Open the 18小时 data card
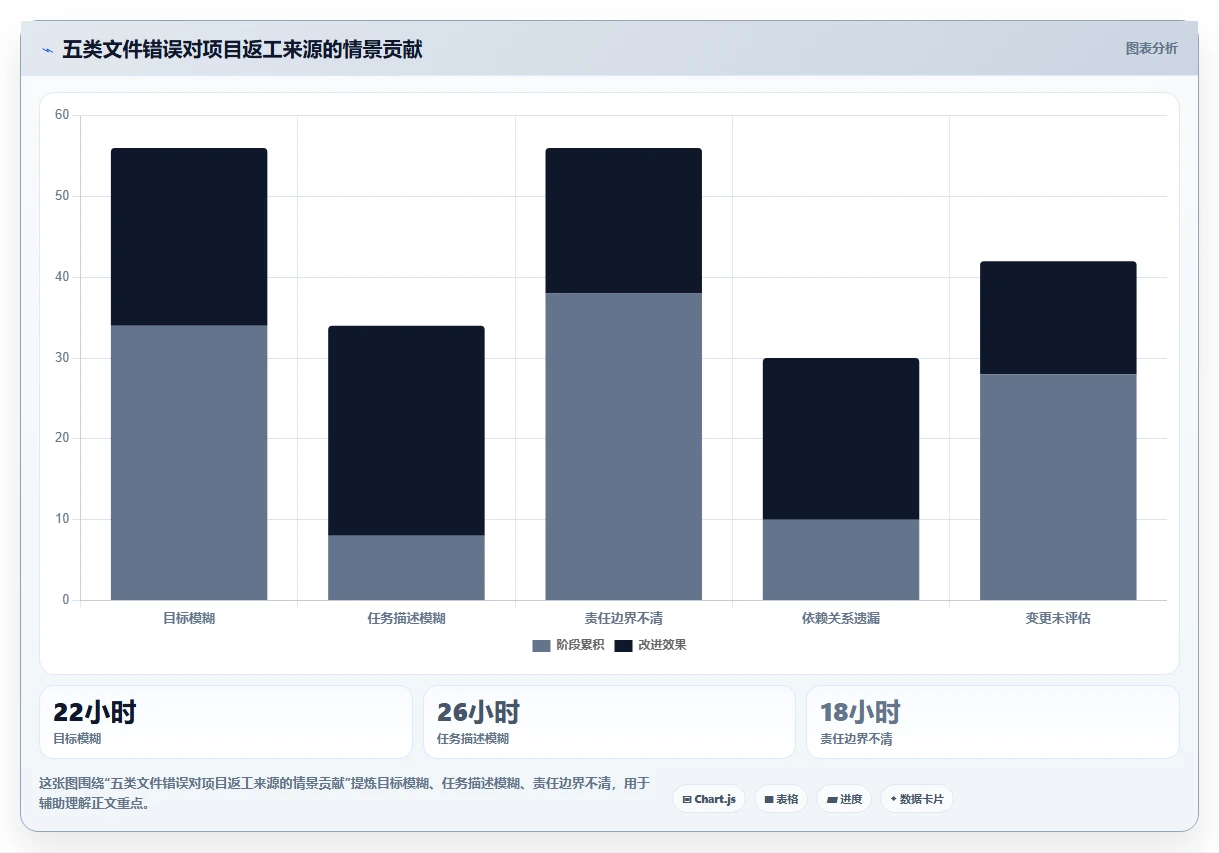 [993, 722]
